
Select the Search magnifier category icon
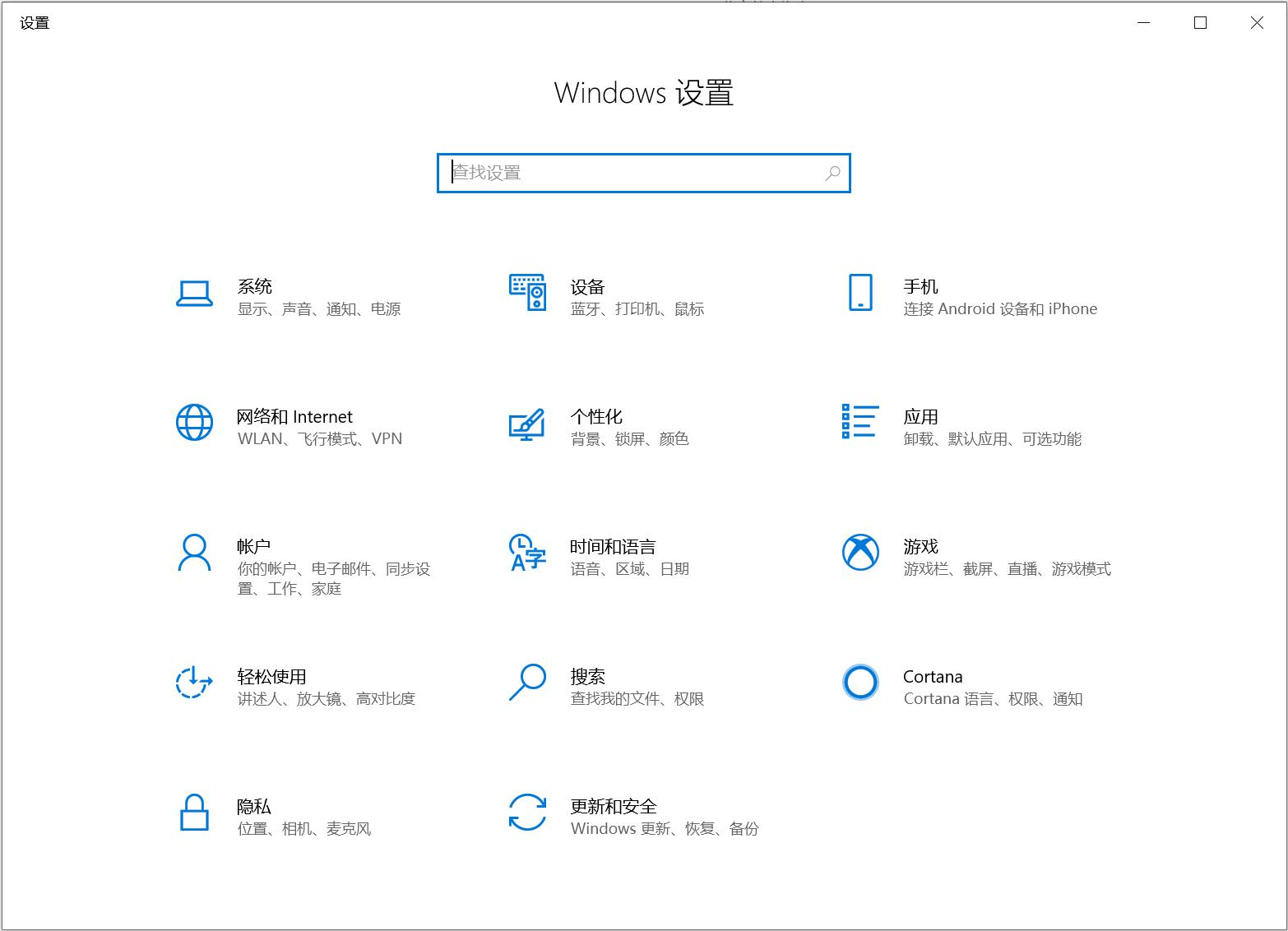point(527,683)
